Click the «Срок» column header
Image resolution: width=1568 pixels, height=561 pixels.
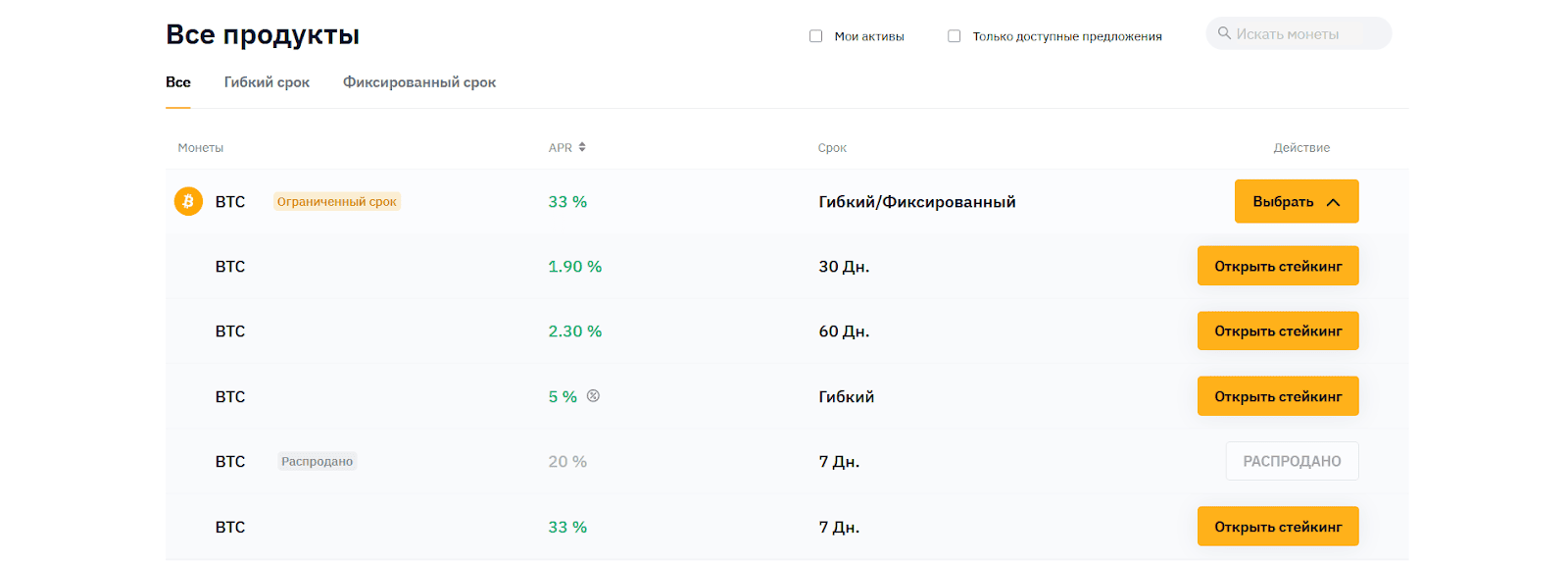pyautogui.click(x=832, y=148)
